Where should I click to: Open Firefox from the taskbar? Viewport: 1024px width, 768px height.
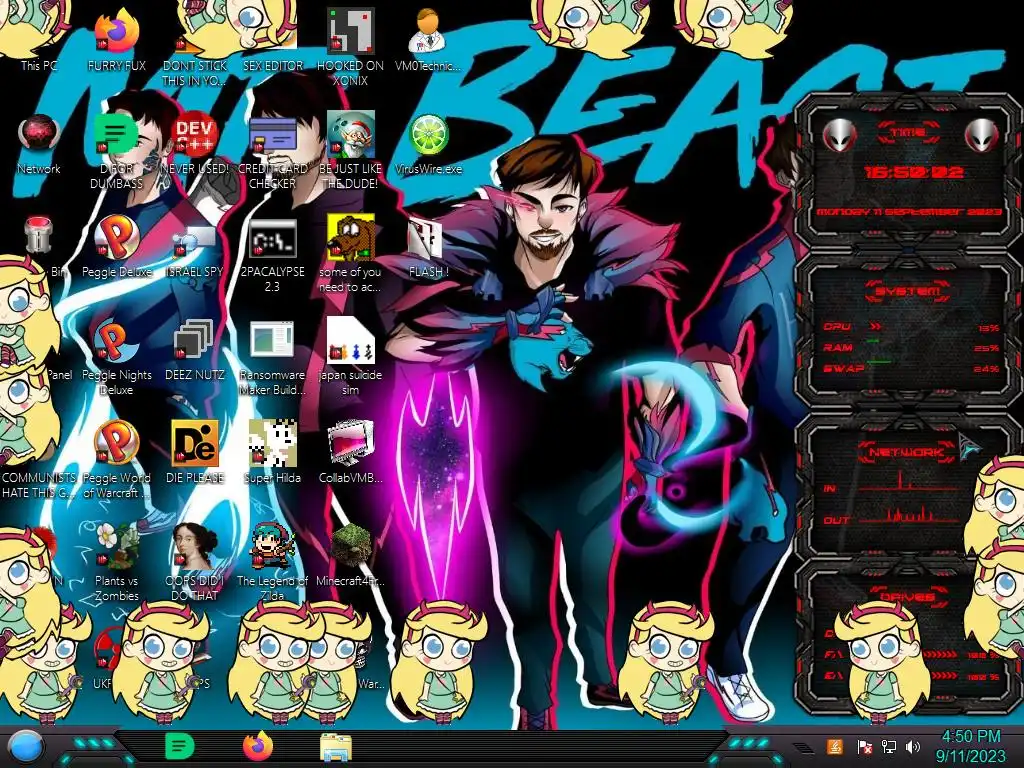click(258, 746)
